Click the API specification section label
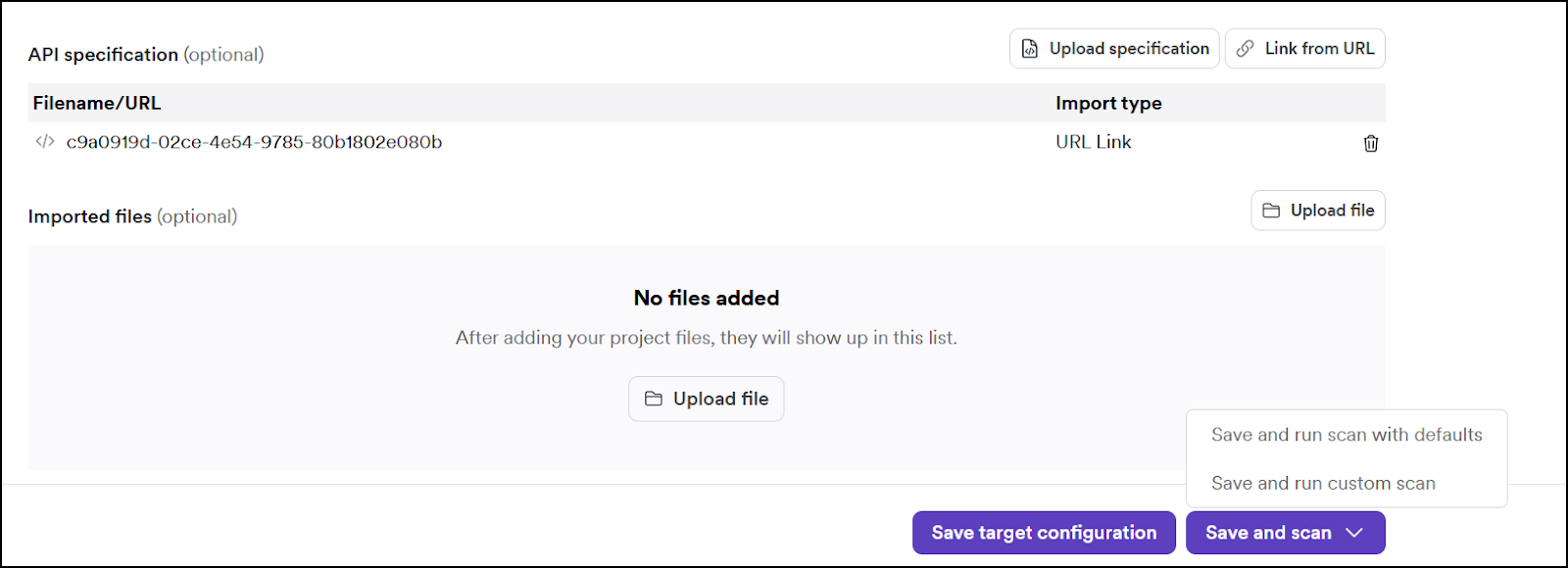Viewport: 1568px width, 568px height. click(x=103, y=55)
